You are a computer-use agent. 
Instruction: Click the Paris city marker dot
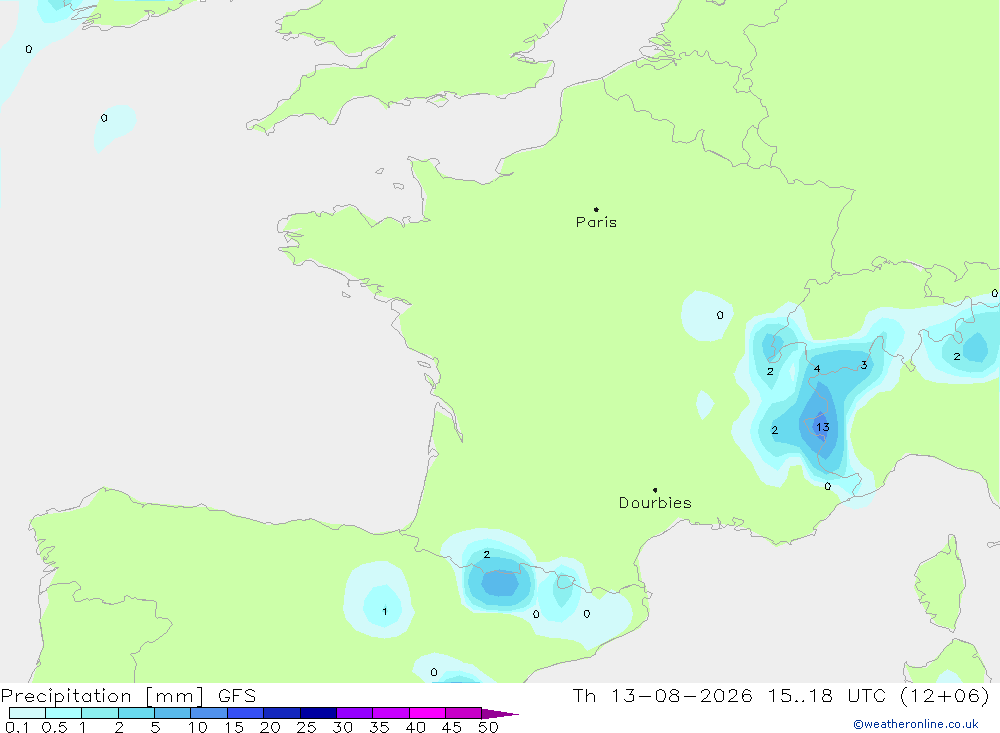click(596, 209)
